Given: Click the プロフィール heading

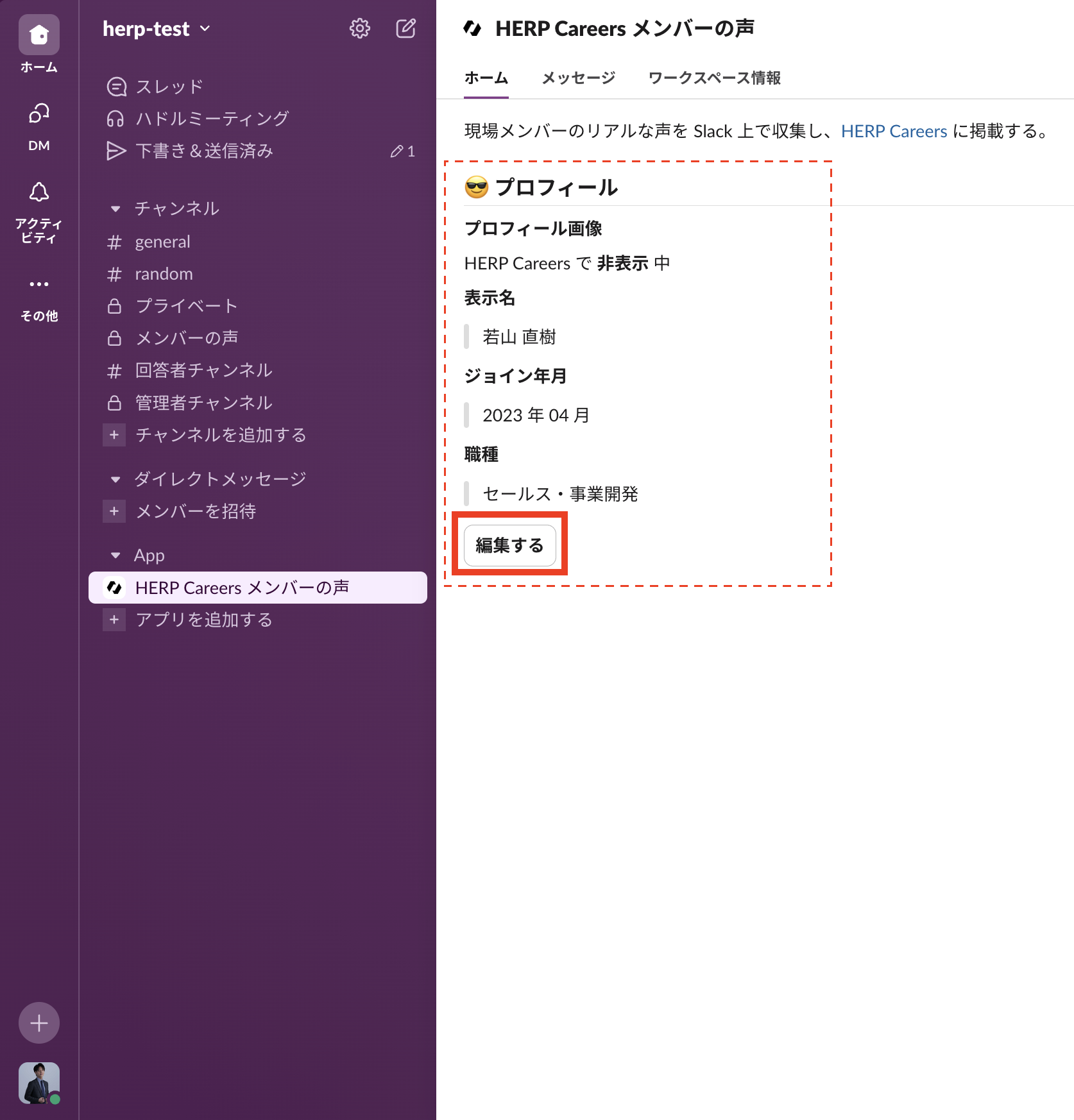Looking at the screenshot, I should click(x=556, y=187).
